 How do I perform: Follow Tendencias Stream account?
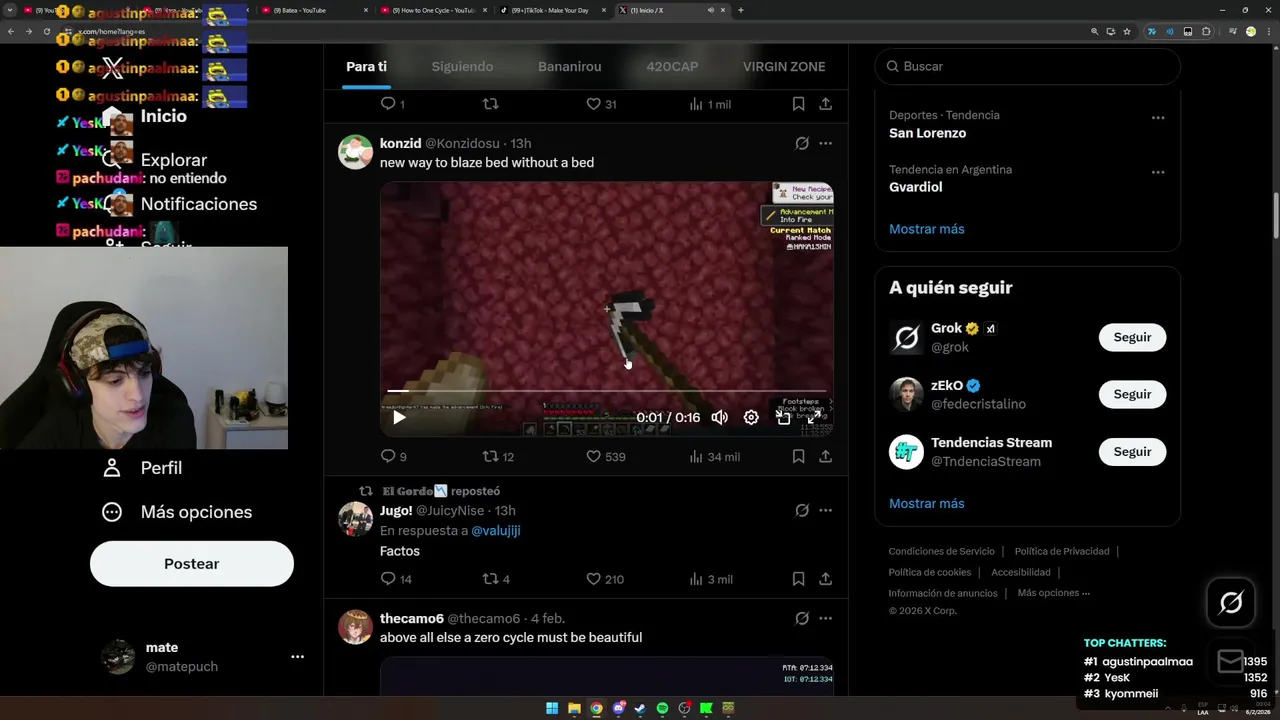pyautogui.click(x=1132, y=451)
